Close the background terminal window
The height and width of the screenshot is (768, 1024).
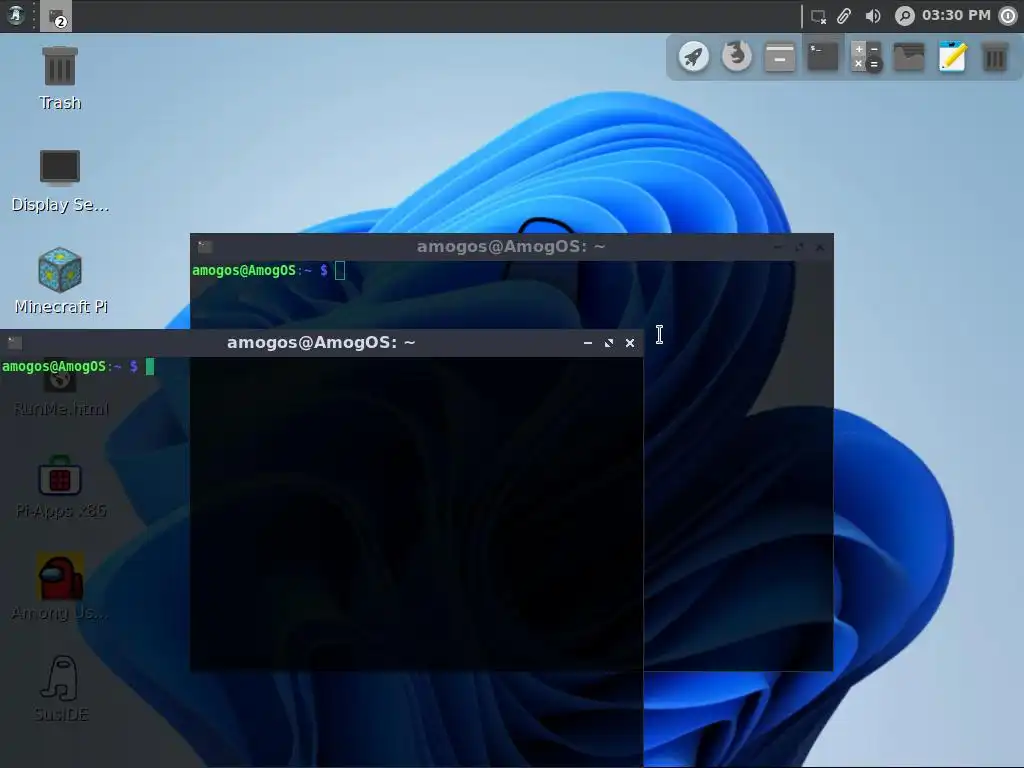(x=820, y=247)
